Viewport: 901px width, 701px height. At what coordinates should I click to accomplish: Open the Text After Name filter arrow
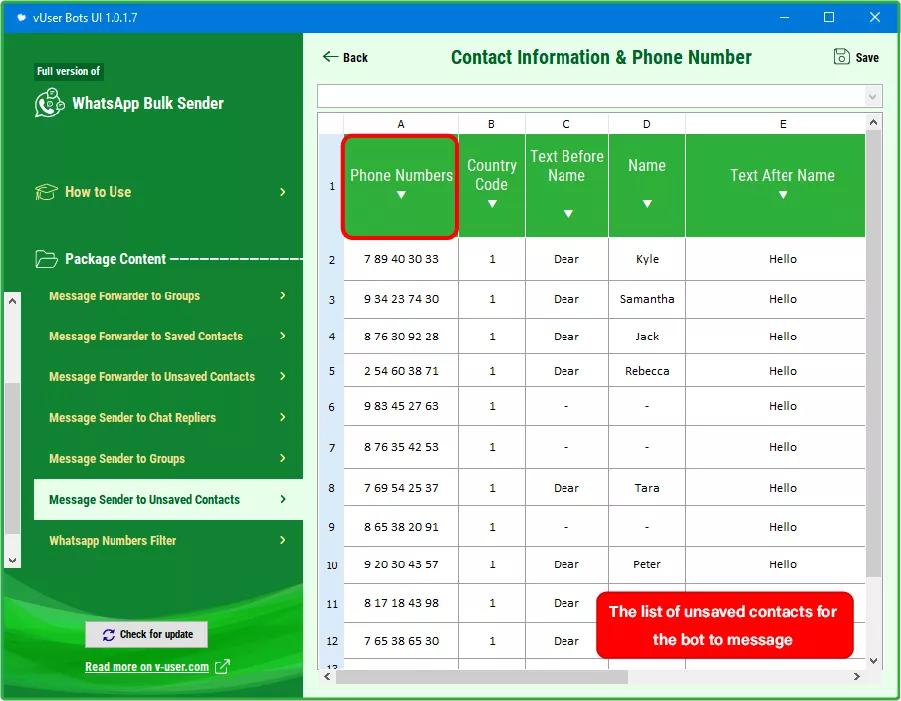[x=783, y=195]
